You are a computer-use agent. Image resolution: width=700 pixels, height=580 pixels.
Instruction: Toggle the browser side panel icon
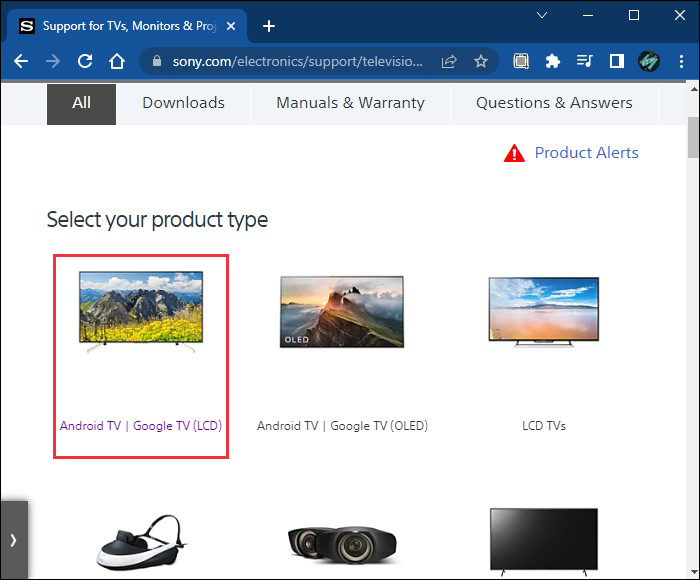617,61
